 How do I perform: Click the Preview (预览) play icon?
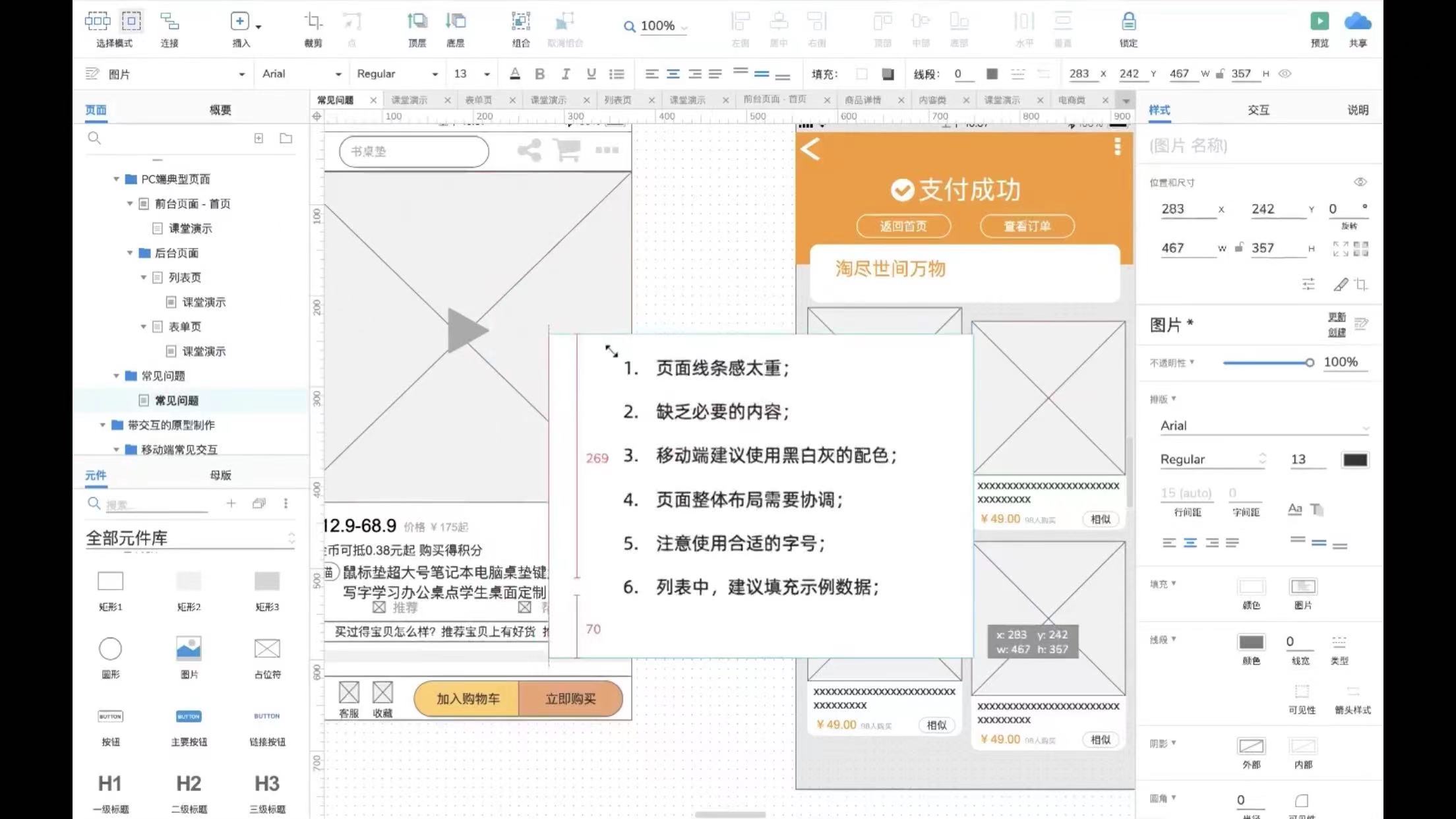tap(1319, 21)
